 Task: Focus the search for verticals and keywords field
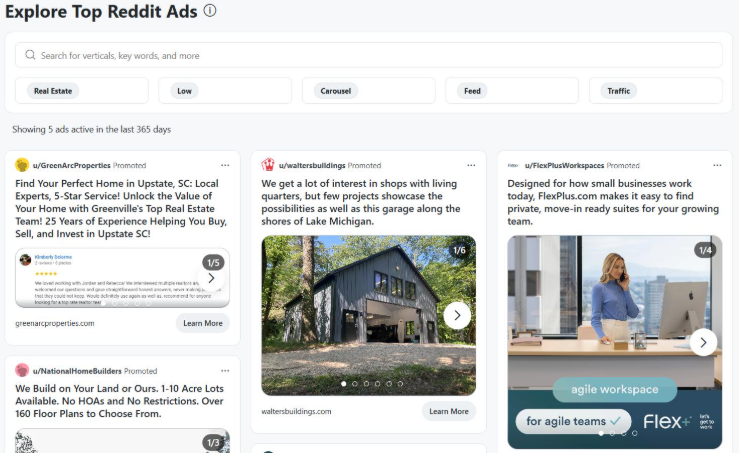coord(370,56)
